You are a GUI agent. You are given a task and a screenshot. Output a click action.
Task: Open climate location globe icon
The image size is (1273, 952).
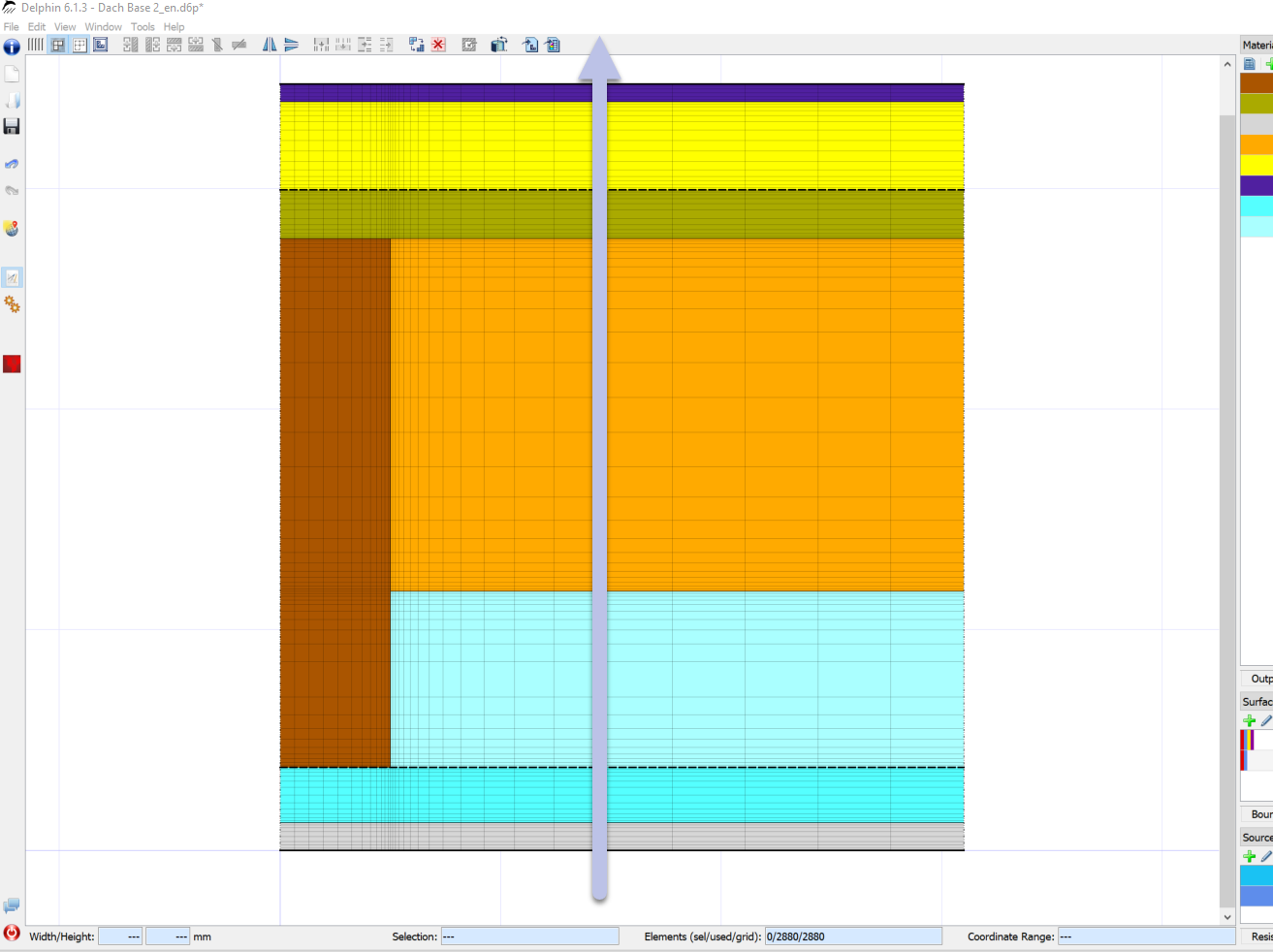[12, 229]
